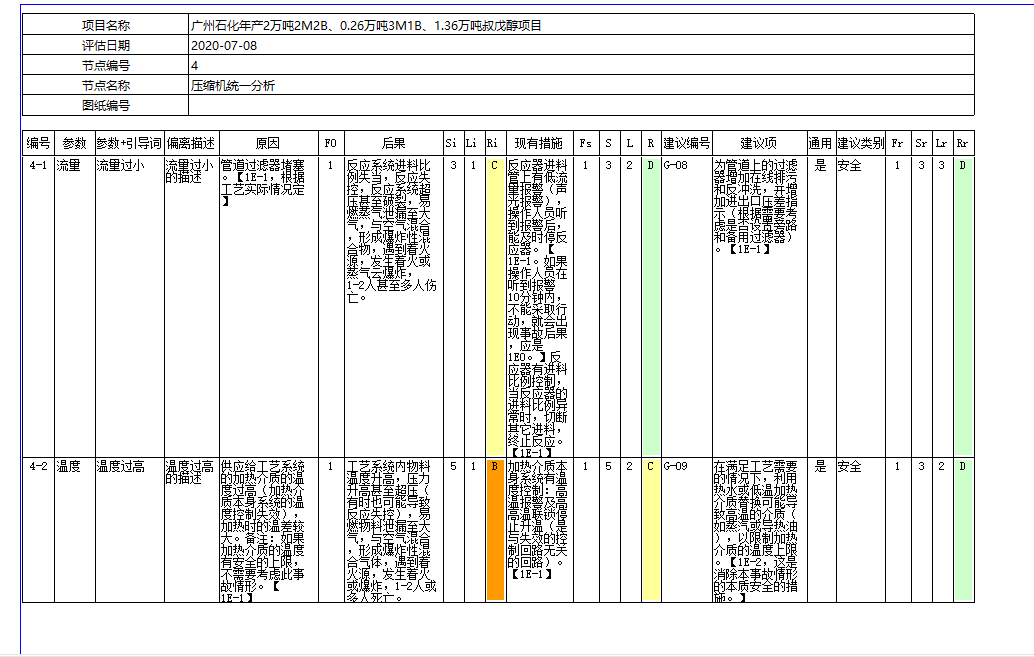Image resolution: width=1034 pixels, height=657 pixels.
Task: Click the F0 column header
Action: pos(330,143)
